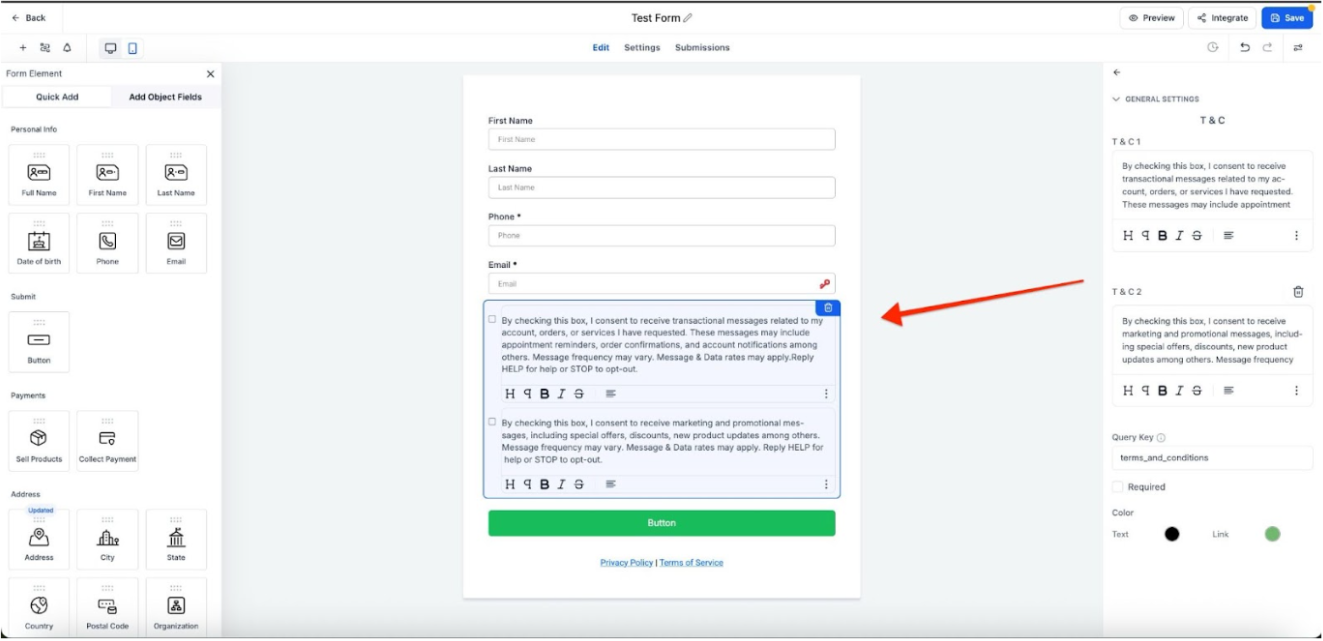The height and width of the screenshot is (641, 1323).
Task: Switch to desktop preview view
Action: click(x=110, y=48)
